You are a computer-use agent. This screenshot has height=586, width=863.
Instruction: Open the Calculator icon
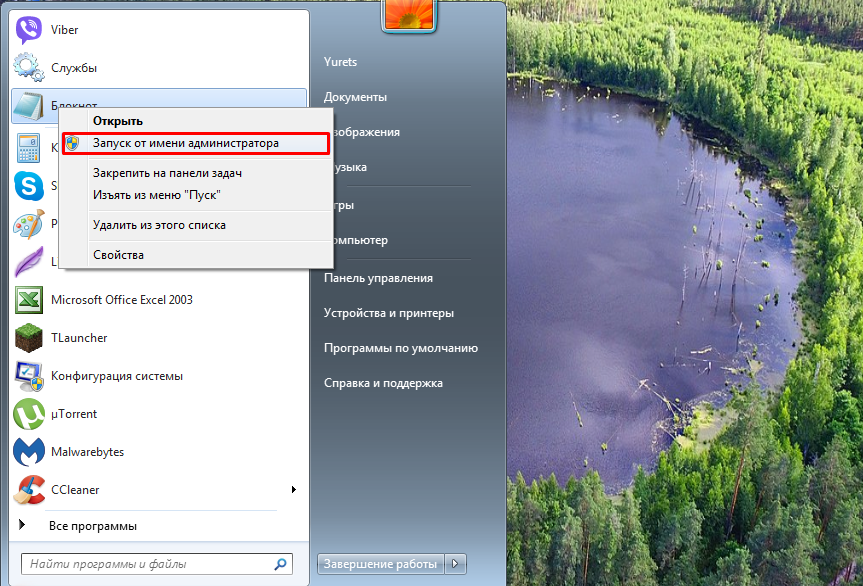(29, 148)
